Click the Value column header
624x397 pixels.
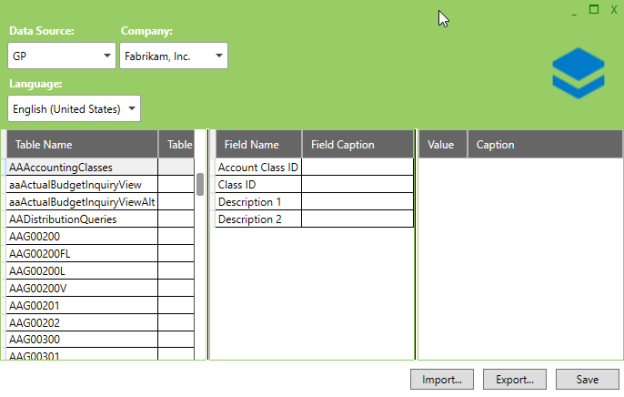pyautogui.click(x=443, y=144)
